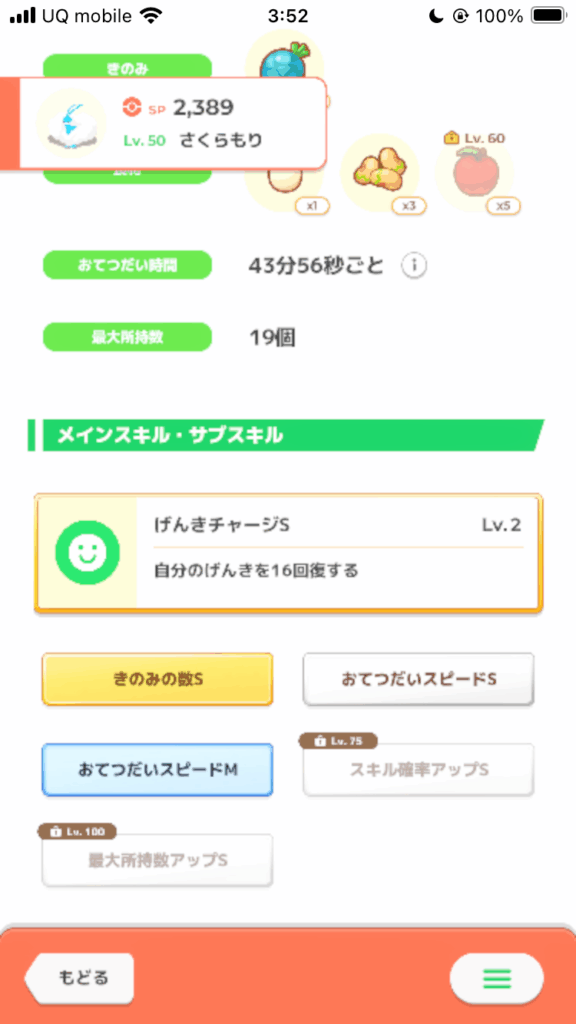Viewport: 576px width, 1024px height.
Task: Tap locked 最大所持数アップS skill
Action: (x=157, y=860)
